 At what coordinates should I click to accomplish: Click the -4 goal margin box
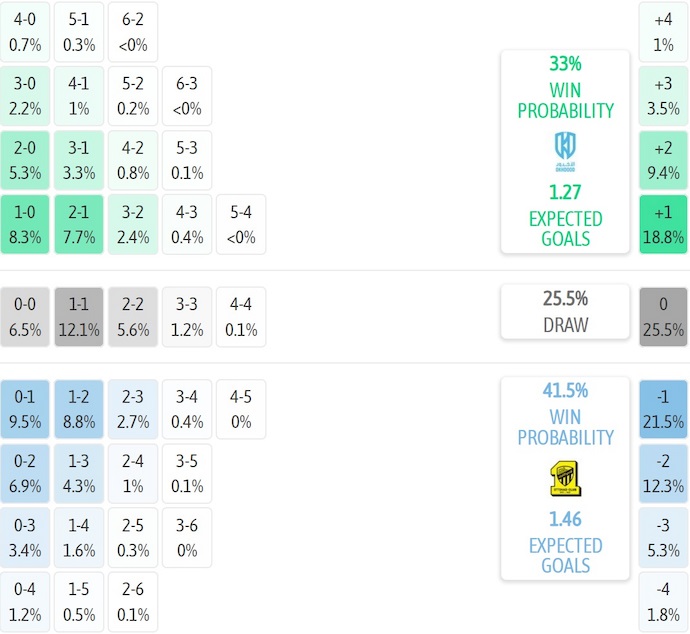point(663,601)
